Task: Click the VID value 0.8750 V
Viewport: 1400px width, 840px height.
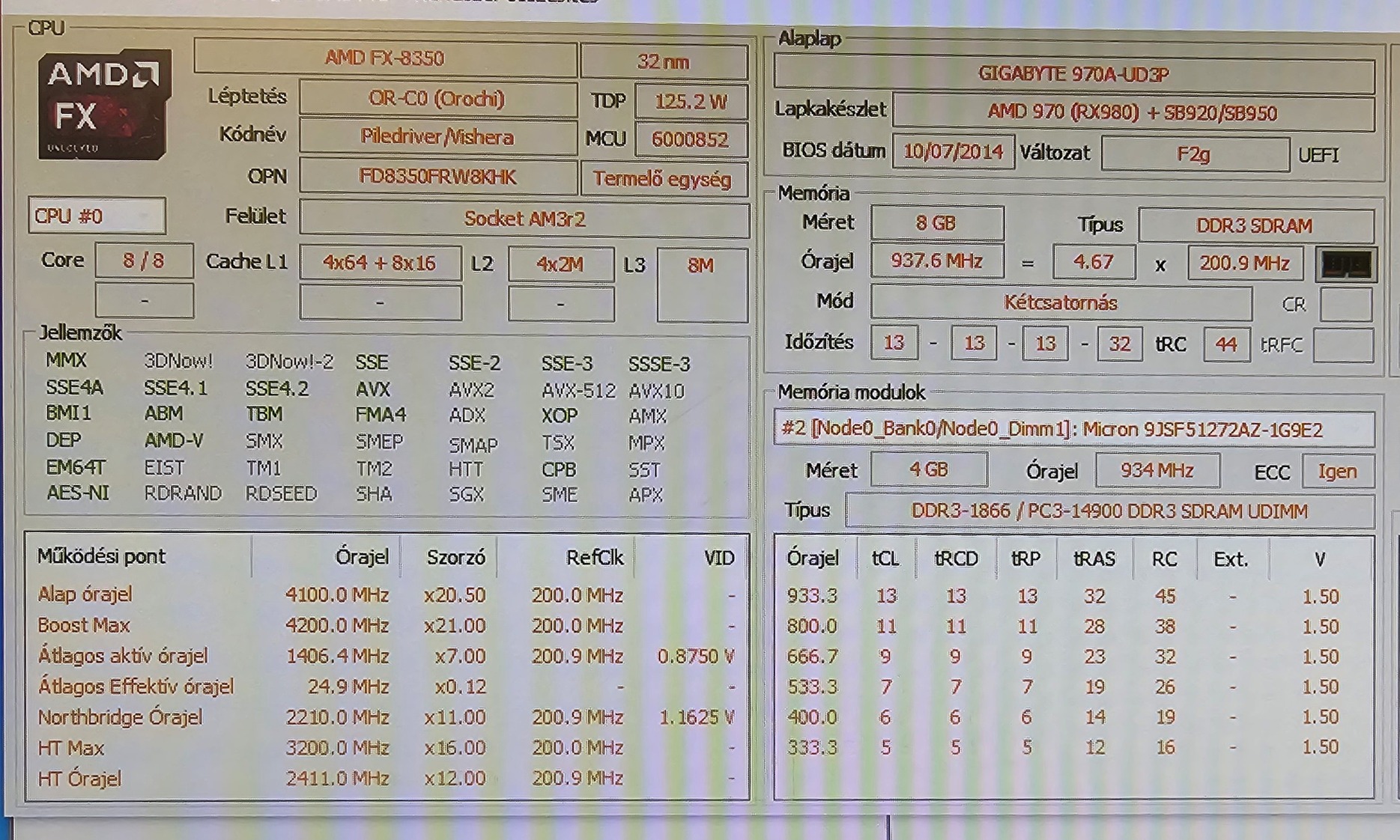Action: click(696, 657)
